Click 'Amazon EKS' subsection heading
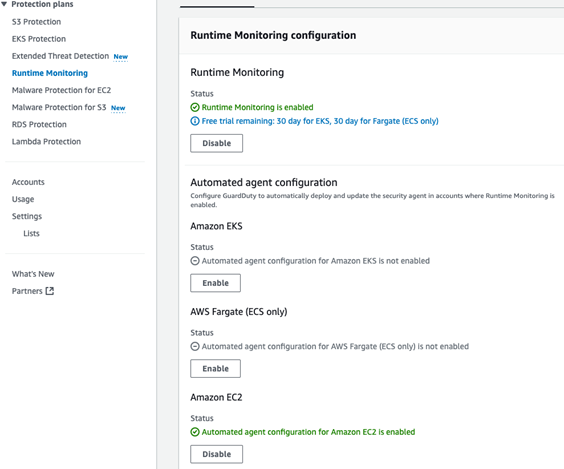Screen dimensions: 564x469 [217, 226]
